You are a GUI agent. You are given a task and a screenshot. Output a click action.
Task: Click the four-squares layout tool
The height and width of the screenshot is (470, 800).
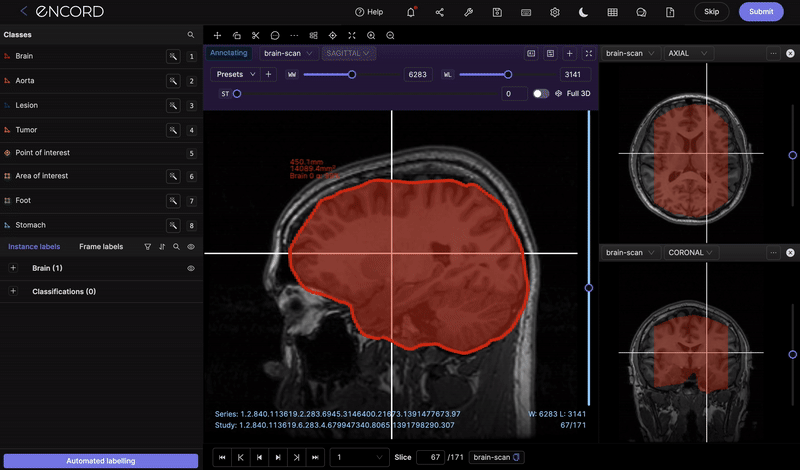coord(313,35)
